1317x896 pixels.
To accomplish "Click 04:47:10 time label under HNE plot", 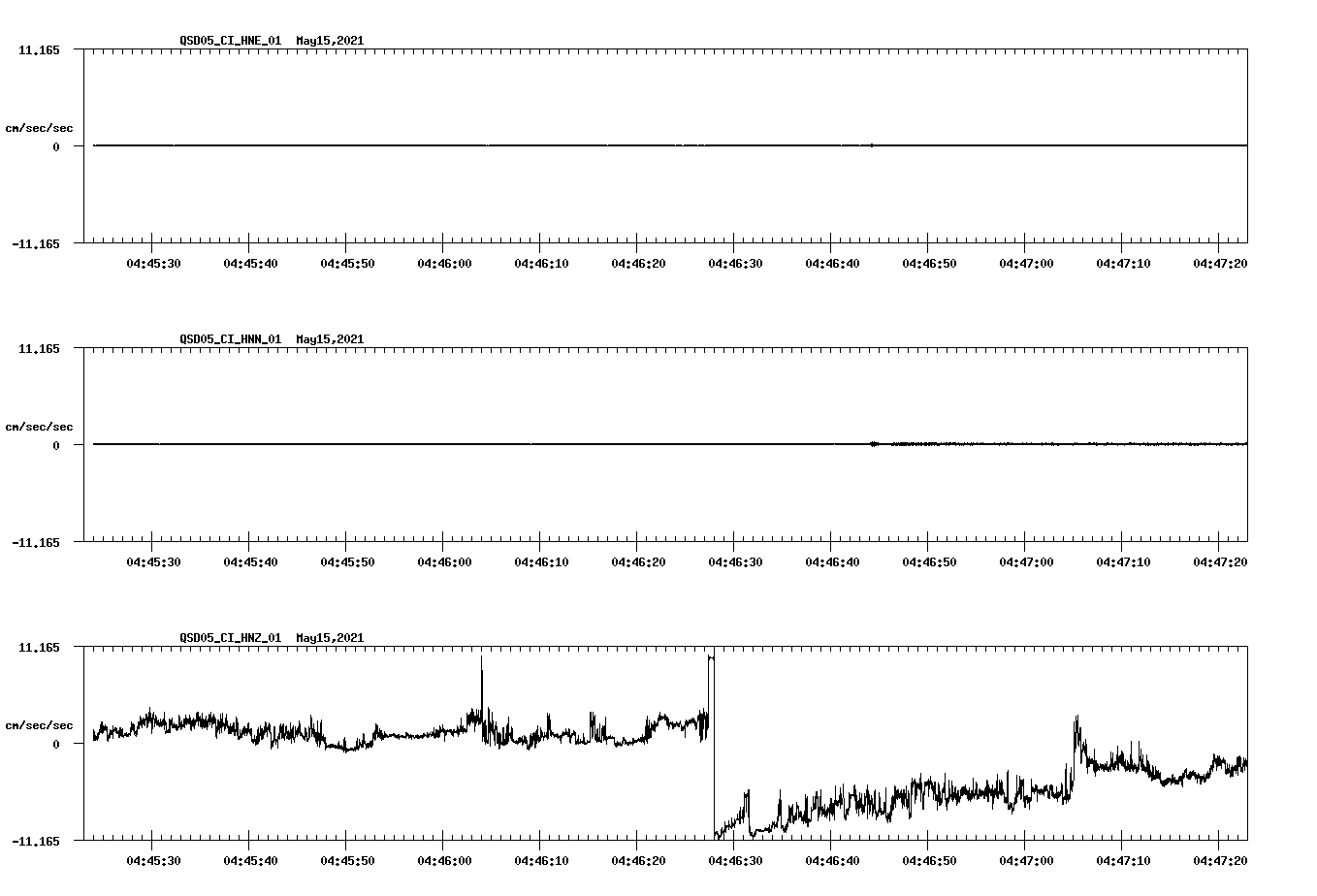I will pos(1123,263).
